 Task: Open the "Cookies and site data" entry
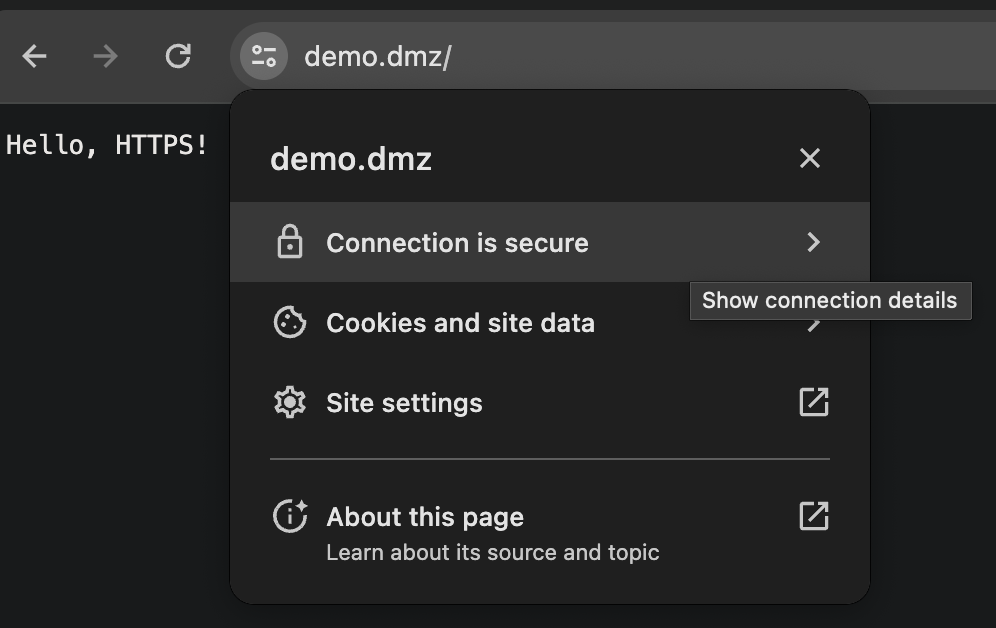(x=460, y=323)
